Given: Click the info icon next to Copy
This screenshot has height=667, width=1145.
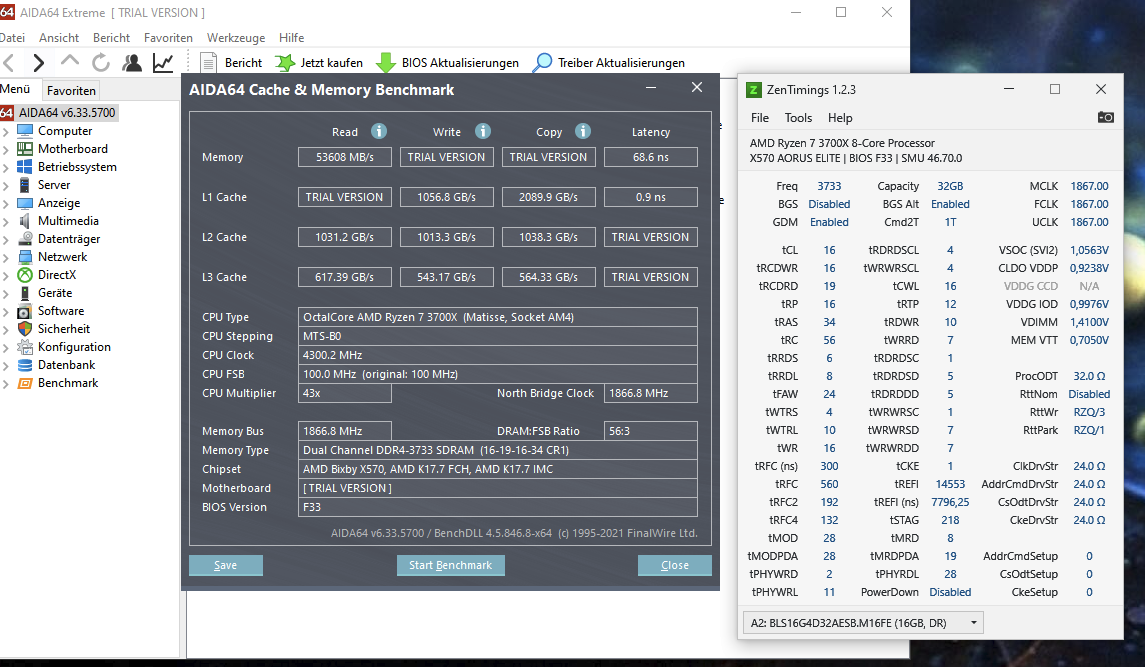Looking at the screenshot, I should tap(583, 131).
